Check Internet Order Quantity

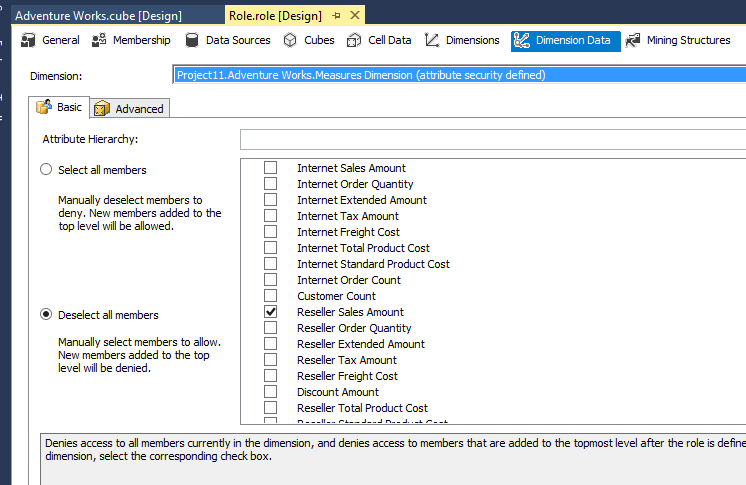click(x=270, y=184)
